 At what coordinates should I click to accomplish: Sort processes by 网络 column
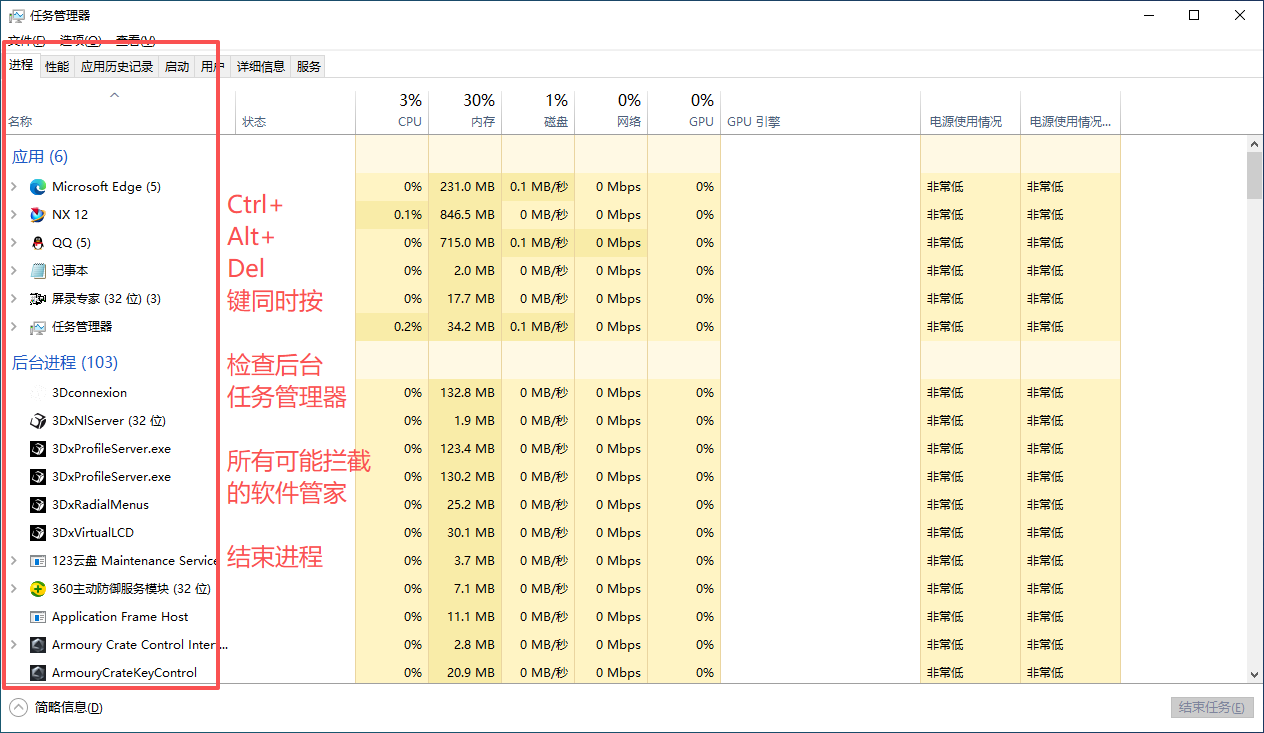pos(611,112)
